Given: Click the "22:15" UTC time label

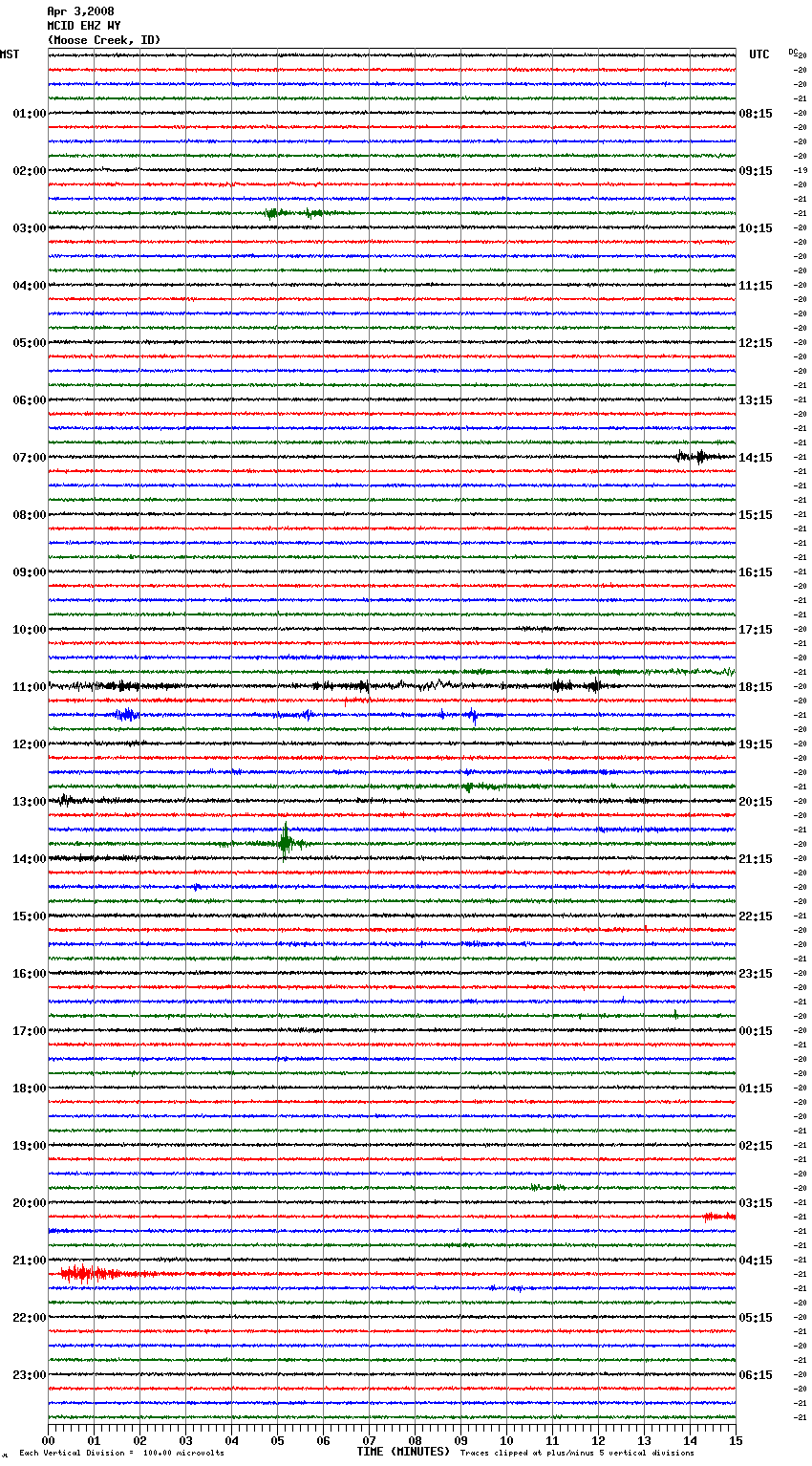Looking at the screenshot, I should pyautogui.click(x=756, y=916).
